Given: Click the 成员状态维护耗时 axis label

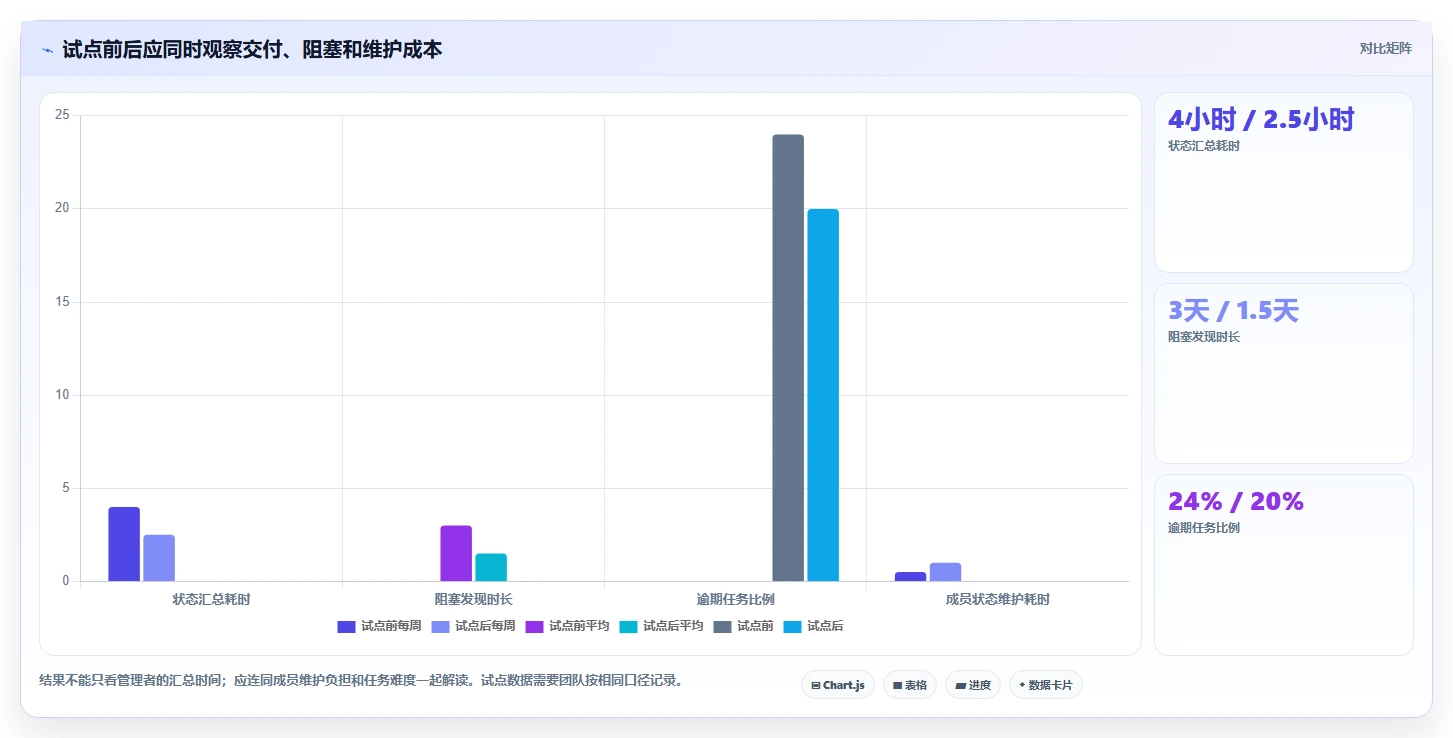Looking at the screenshot, I should [x=998, y=600].
